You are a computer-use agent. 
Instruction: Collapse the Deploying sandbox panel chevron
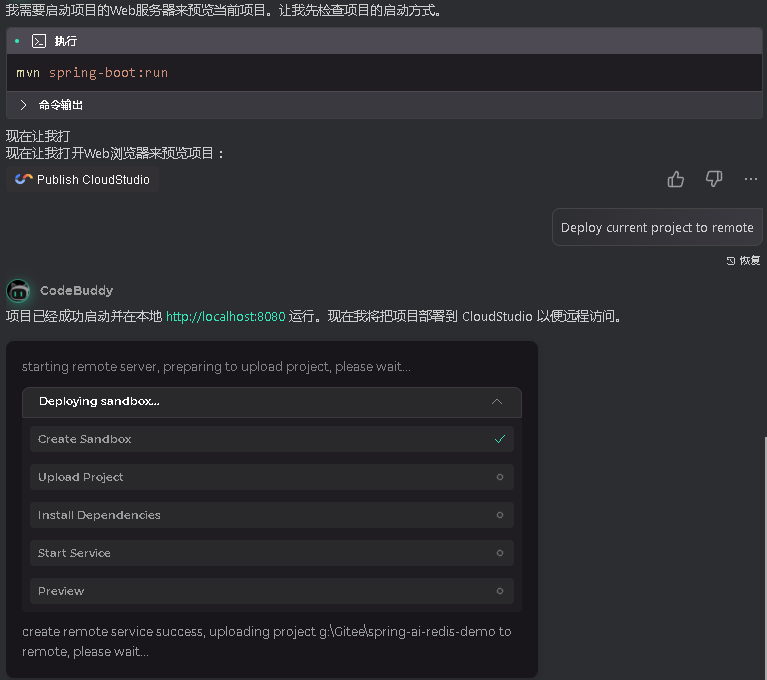[497, 402]
